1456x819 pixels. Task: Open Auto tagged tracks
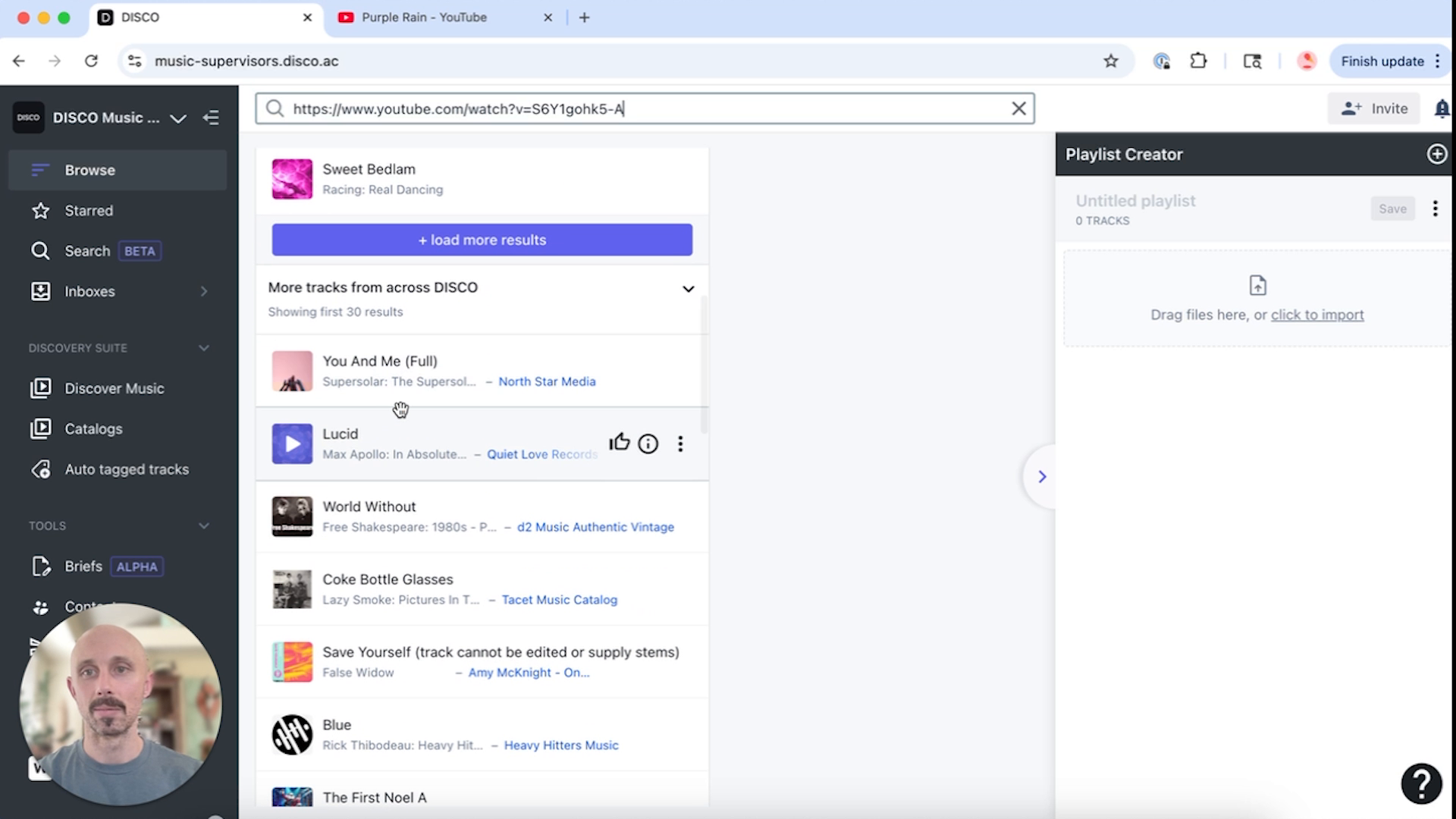127,469
